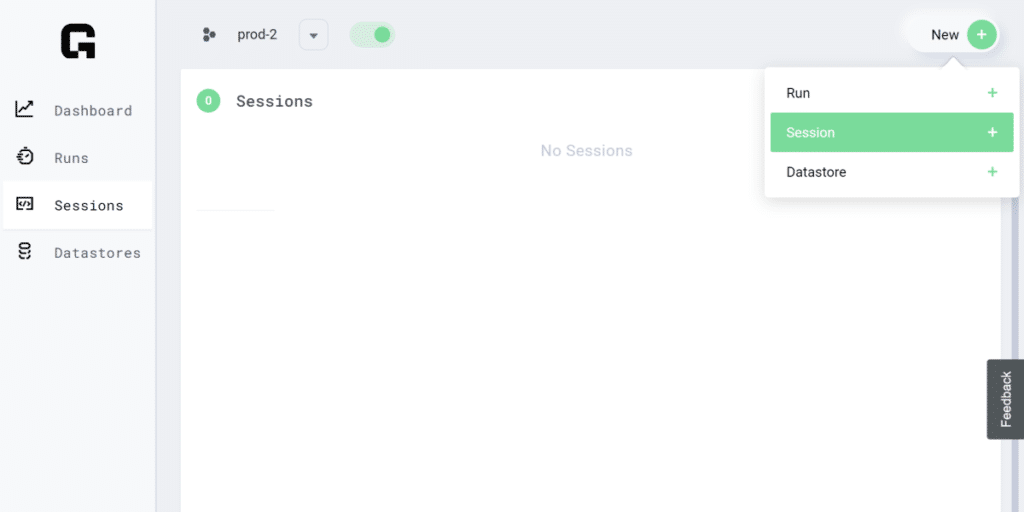The height and width of the screenshot is (512, 1024).
Task: Click the Dashboard chart icon
Action: tap(25, 109)
